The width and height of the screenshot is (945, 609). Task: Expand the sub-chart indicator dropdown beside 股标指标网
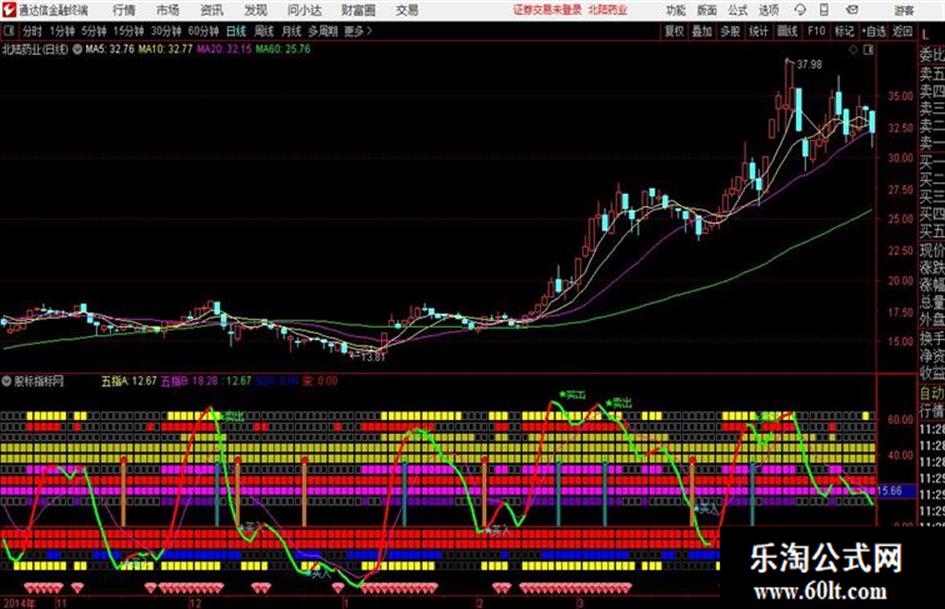click(7, 381)
